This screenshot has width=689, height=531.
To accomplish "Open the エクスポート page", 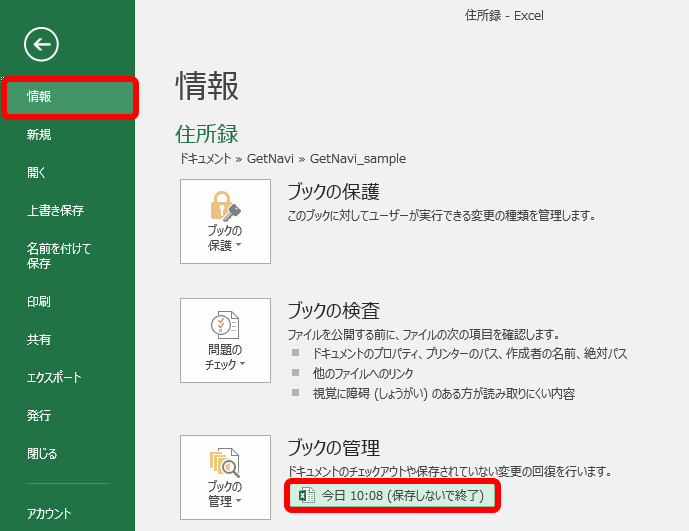I will point(54,378).
